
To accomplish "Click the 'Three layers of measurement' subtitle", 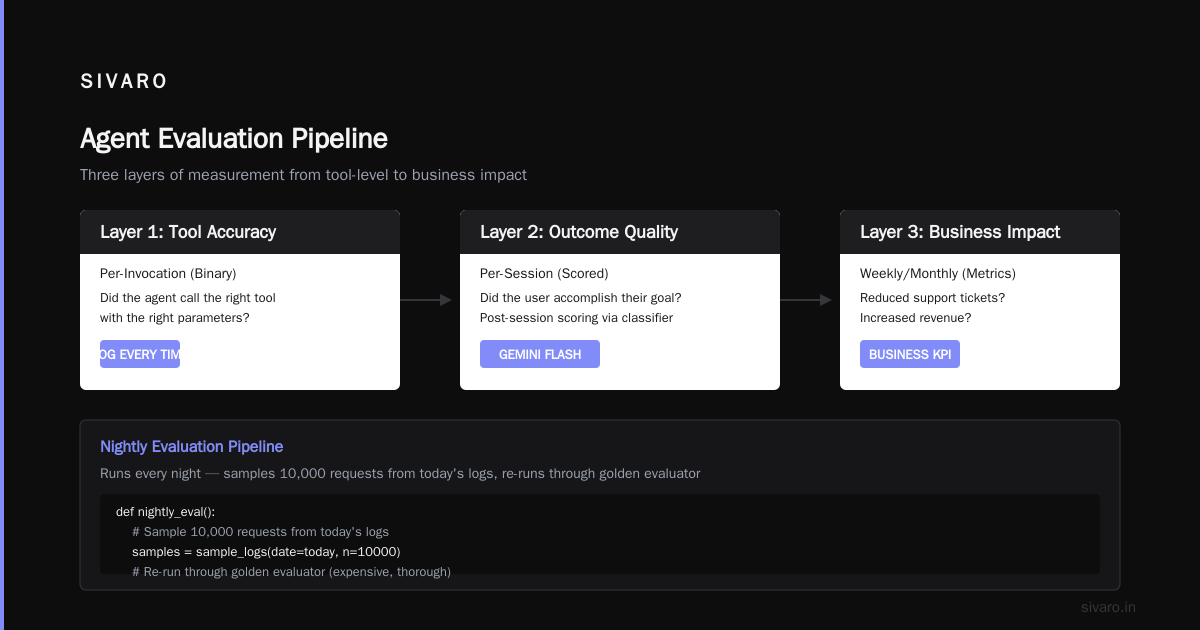I will 303,175.
